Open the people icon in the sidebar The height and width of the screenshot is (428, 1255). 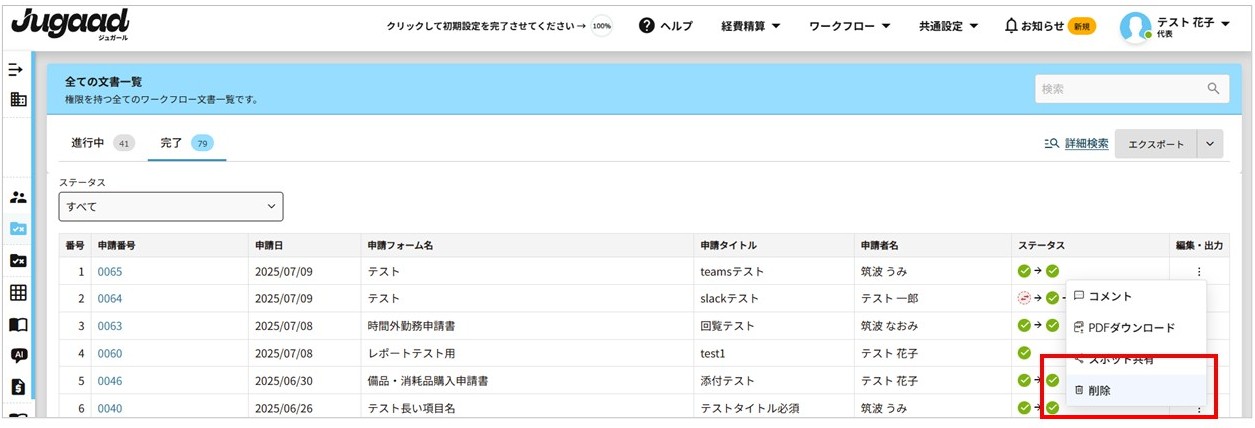click(x=18, y=197)
